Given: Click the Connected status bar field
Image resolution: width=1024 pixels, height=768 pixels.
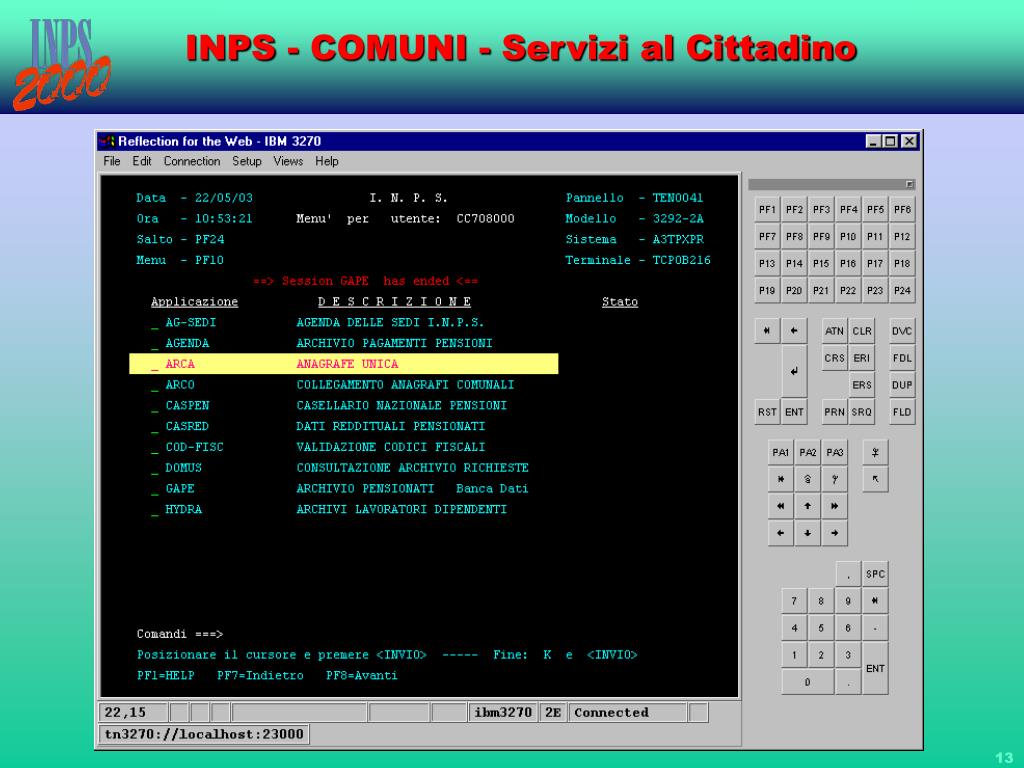Looking at the screenshot, I should [628, 712].
